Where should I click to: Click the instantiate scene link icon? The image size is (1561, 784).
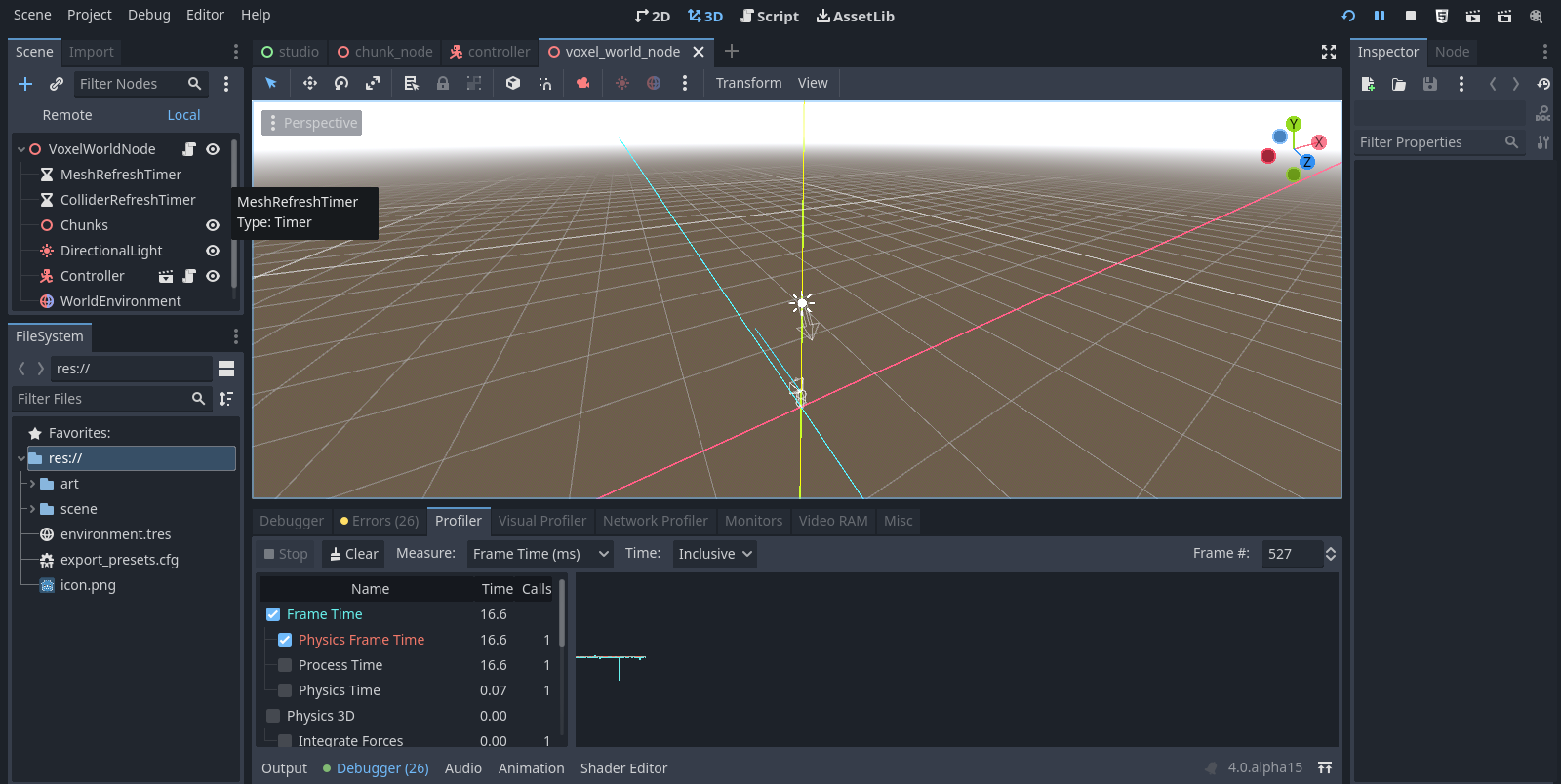click(x=57, y=84)
